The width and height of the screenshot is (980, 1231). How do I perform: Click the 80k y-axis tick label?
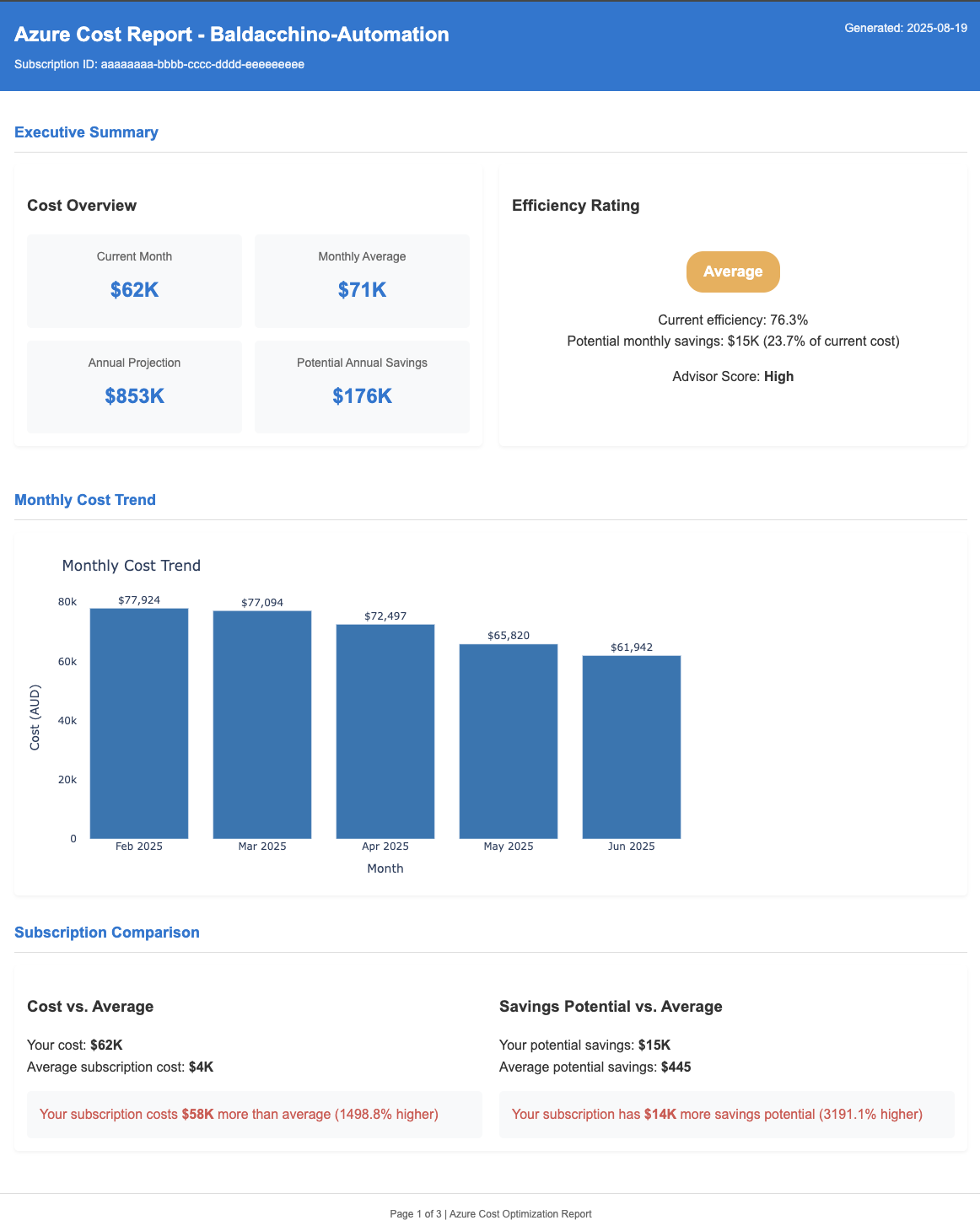(x=67, y=602)
